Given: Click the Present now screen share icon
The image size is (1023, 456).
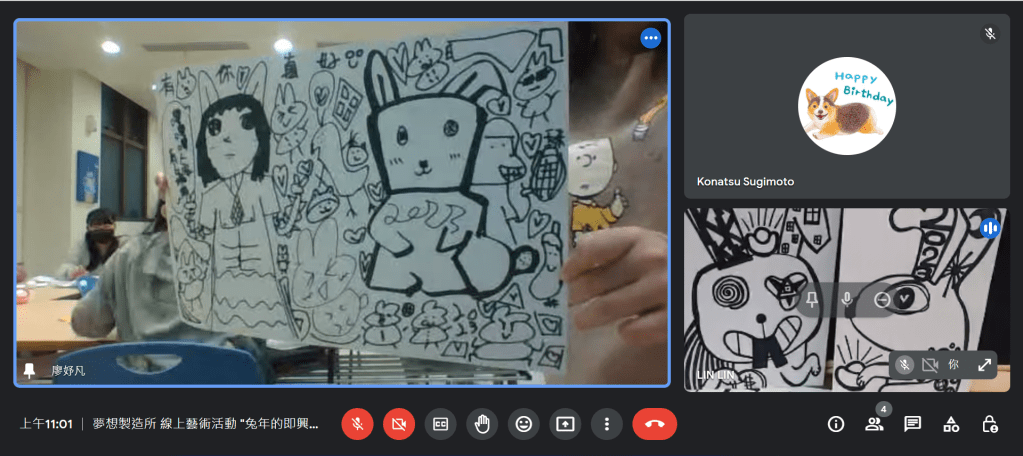Looking at the screenshot, I should click(565, 424).
